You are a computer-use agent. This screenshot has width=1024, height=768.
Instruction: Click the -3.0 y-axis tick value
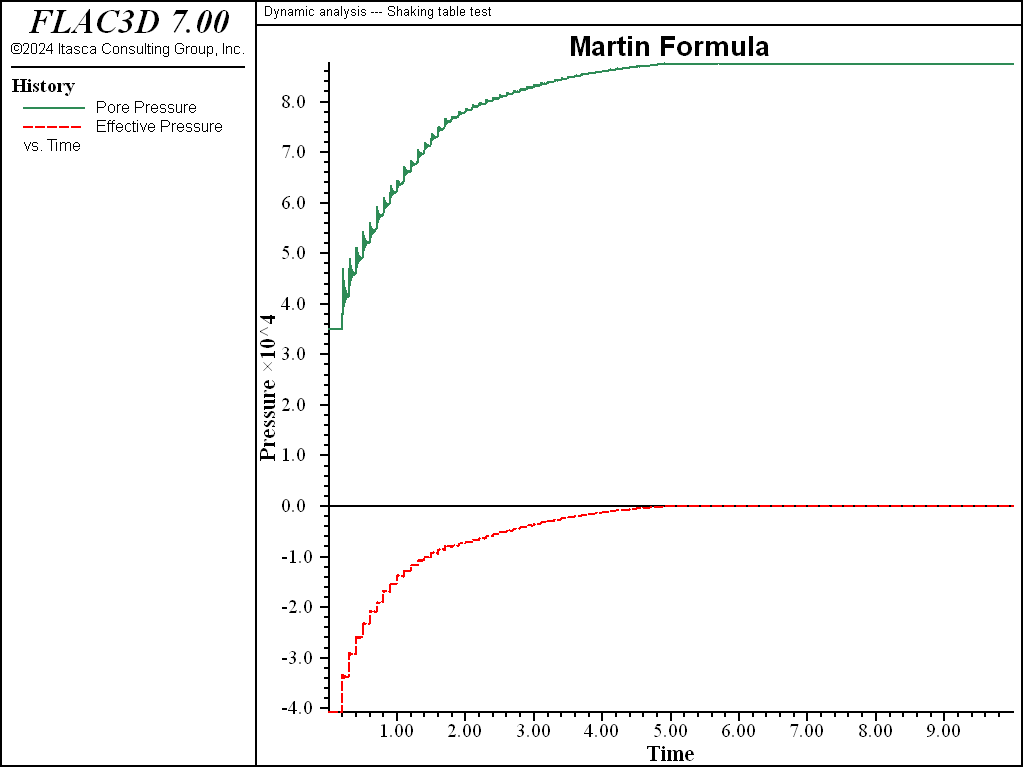click(299, 658)
